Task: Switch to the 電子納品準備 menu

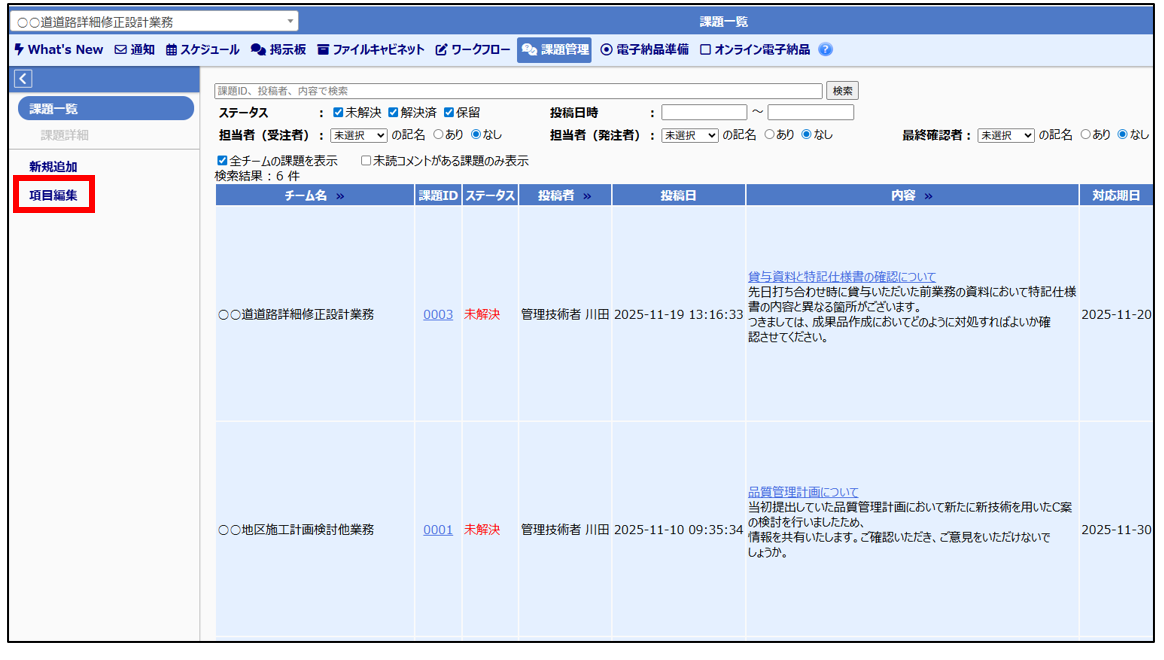Action: coord(644,50)
